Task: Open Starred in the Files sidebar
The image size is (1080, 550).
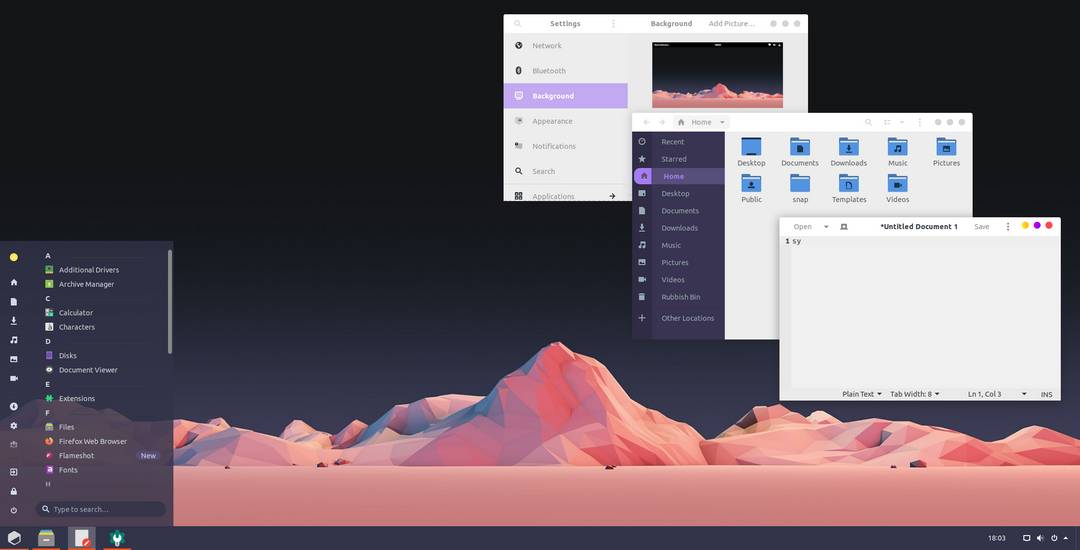Action: click(x=679, y=159)
